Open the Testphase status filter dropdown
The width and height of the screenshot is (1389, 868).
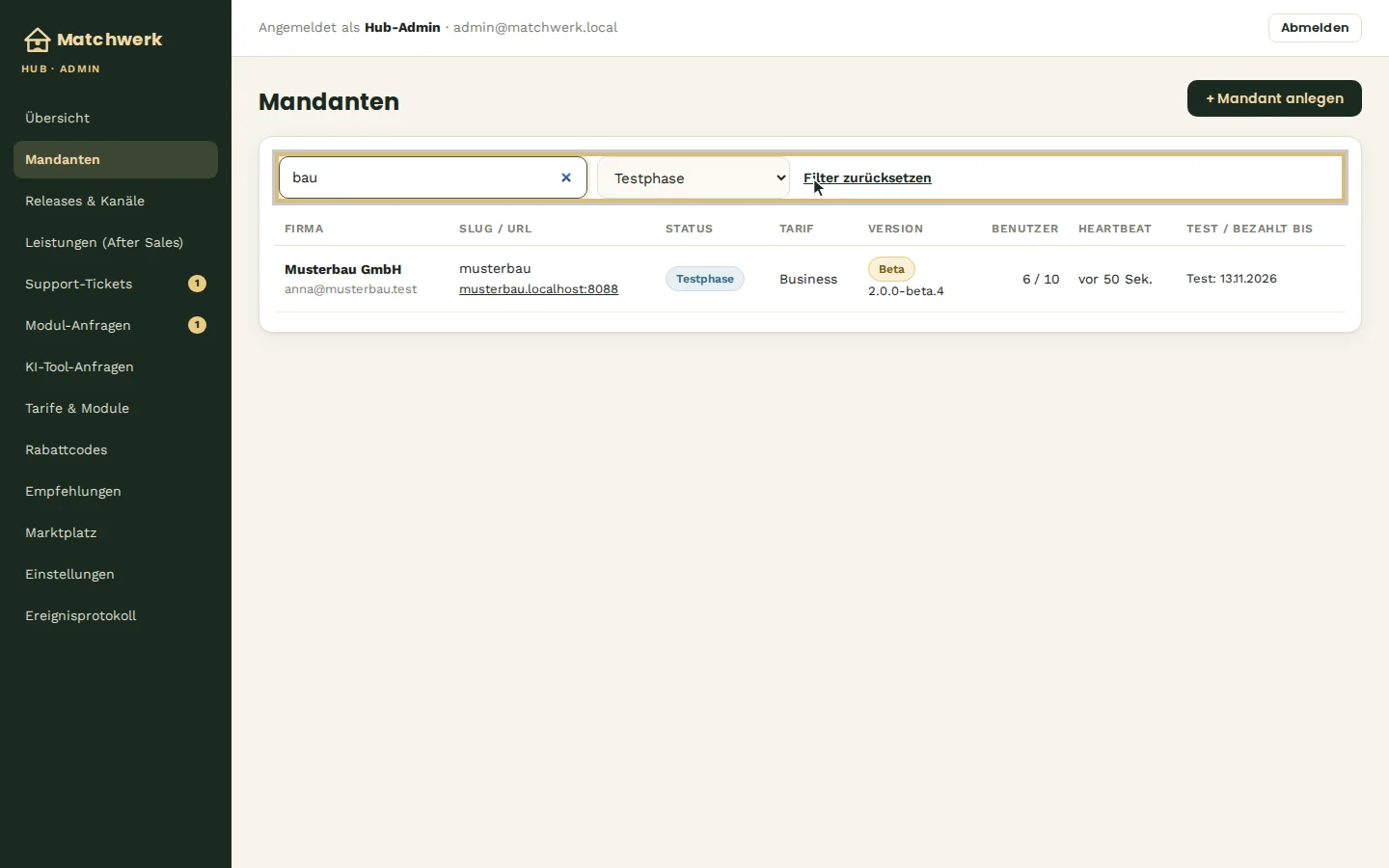pos(694,178)
